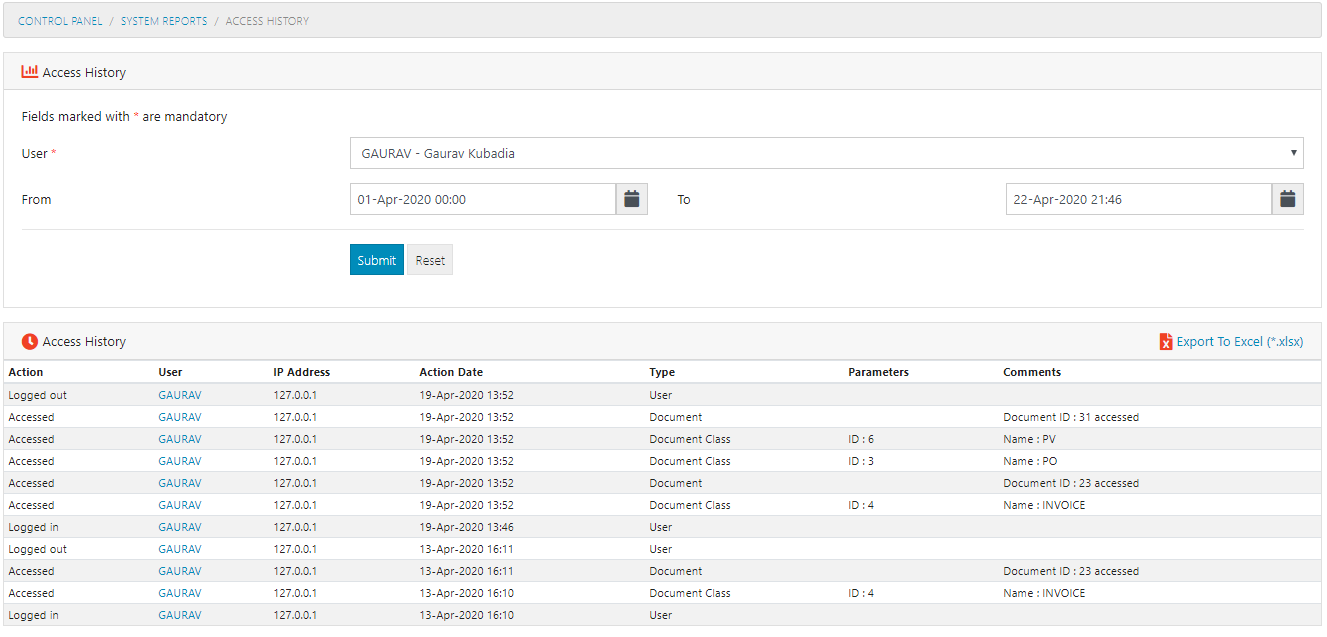Sort by Action Date column header

pyautogui.click(x=451, y=372)
